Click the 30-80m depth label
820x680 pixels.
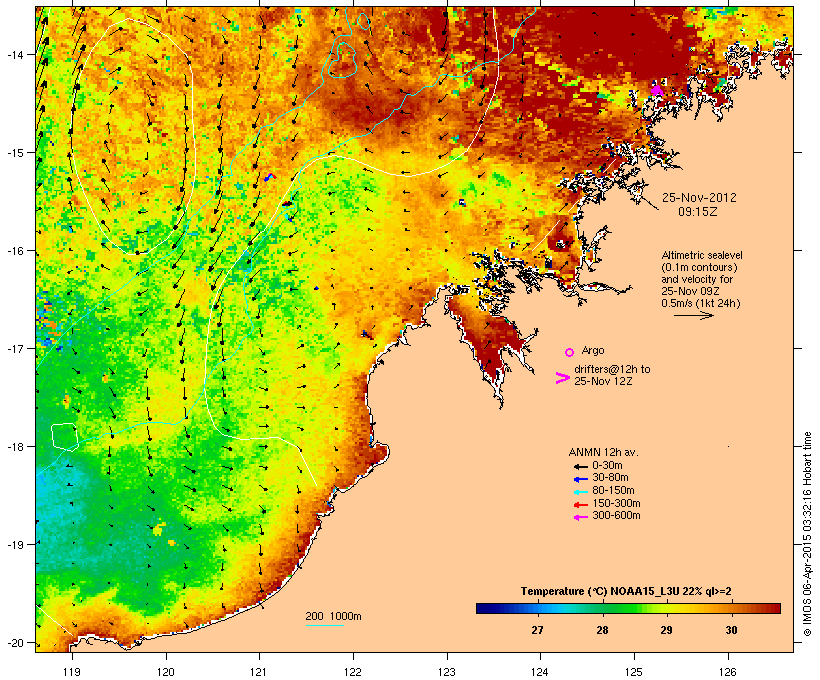tap(610, 478)
